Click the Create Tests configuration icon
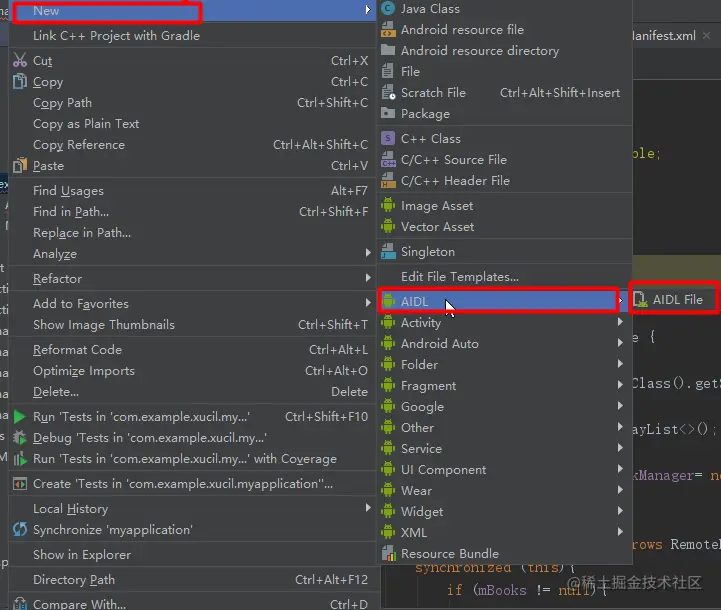The width and height of the screenshot is (721, 610). [x=20, y=484]
